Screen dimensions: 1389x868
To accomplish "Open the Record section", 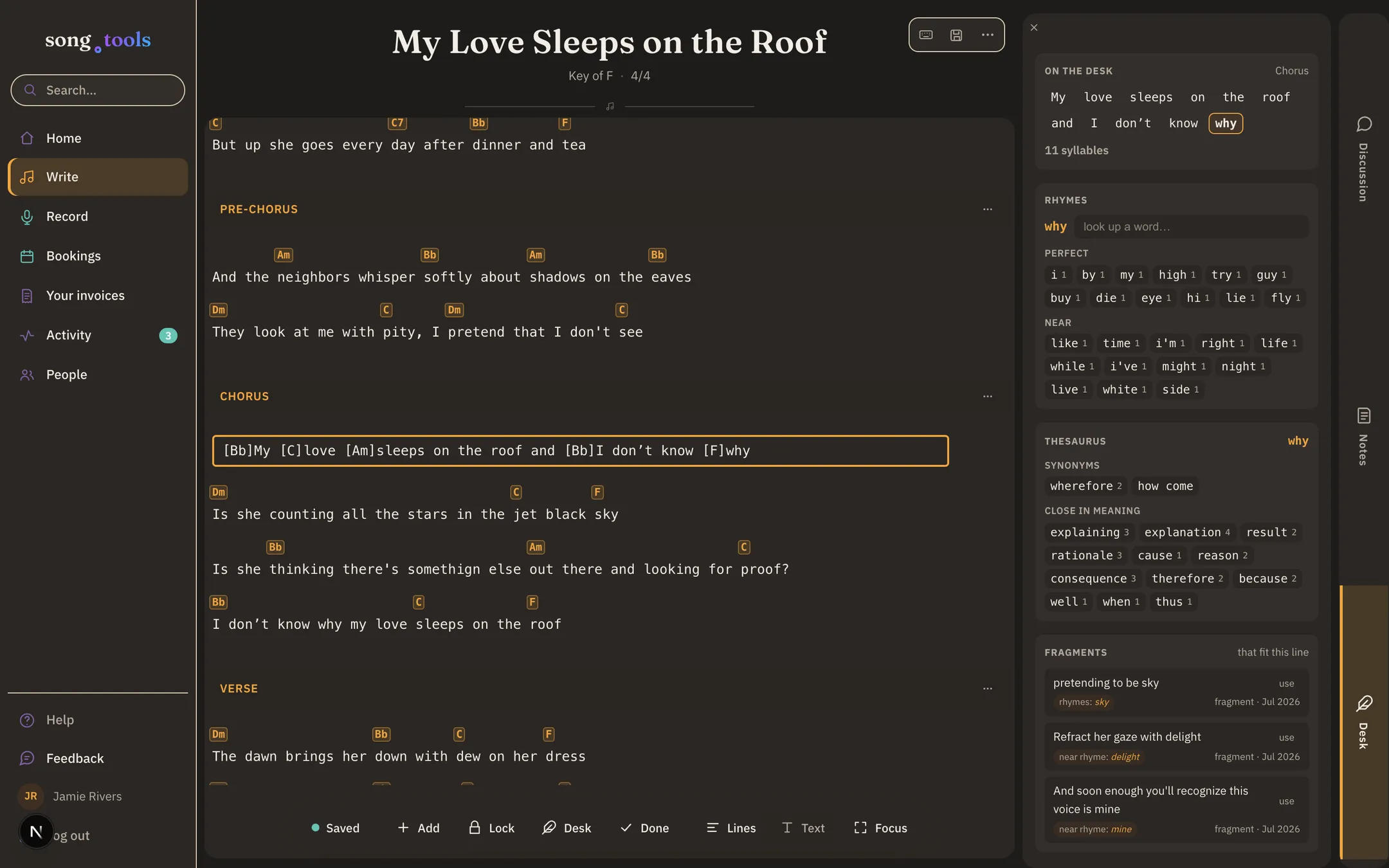I will [x=98, y=217].
